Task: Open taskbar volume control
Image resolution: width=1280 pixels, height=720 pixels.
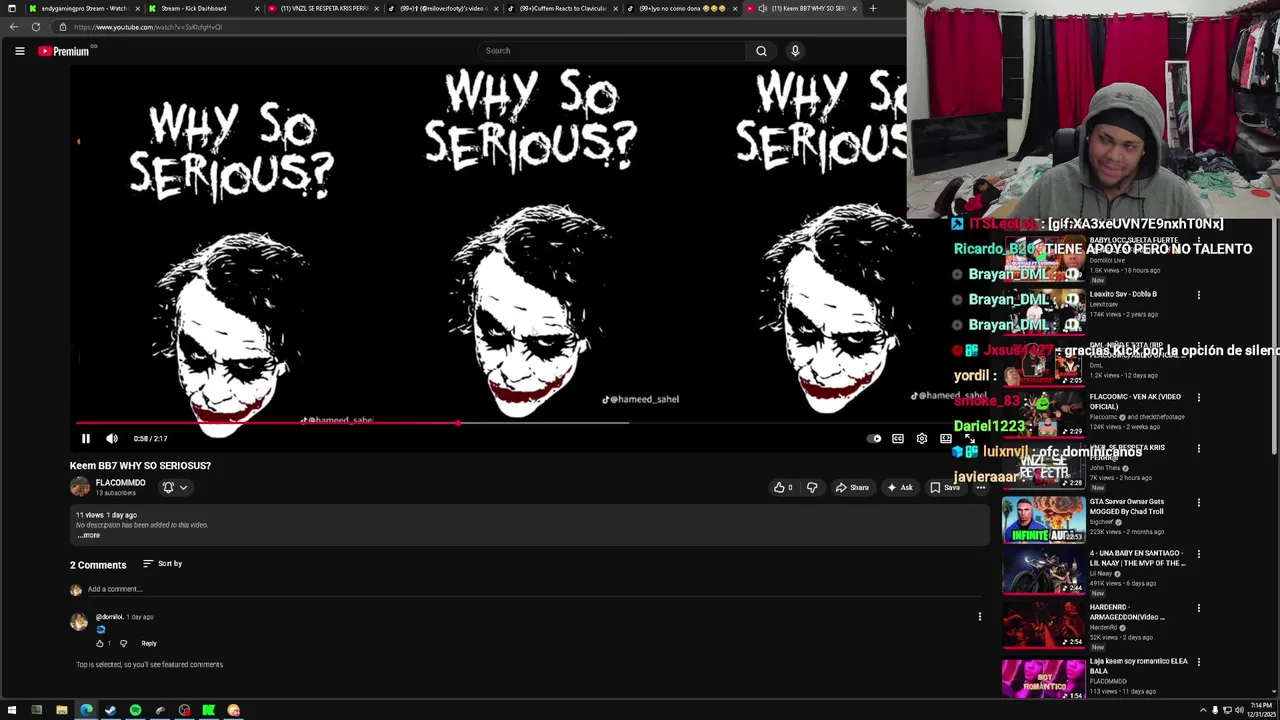Action: [x=1239, y=710]
